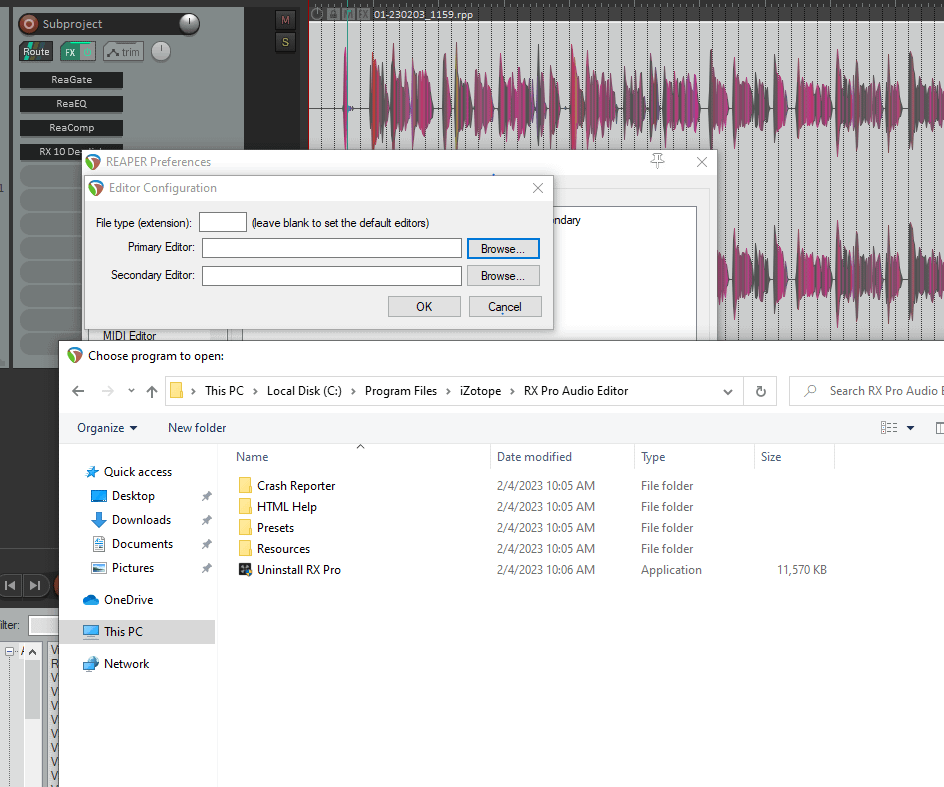Toggle the media item power icon
944x787 pixels.
point(317,13)
